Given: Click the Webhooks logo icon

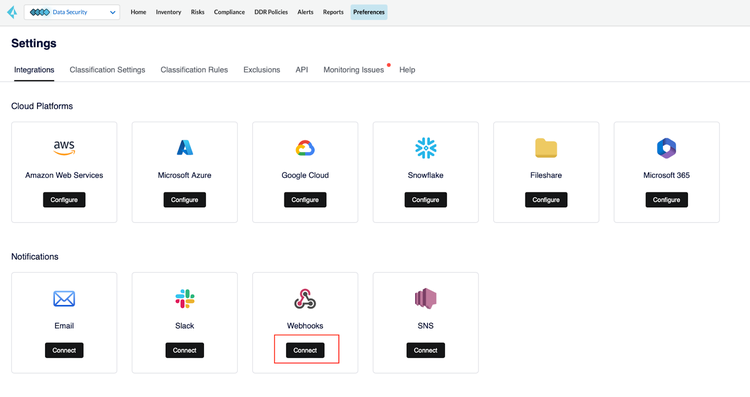Looking at the screenshot, I should (305, 298).
